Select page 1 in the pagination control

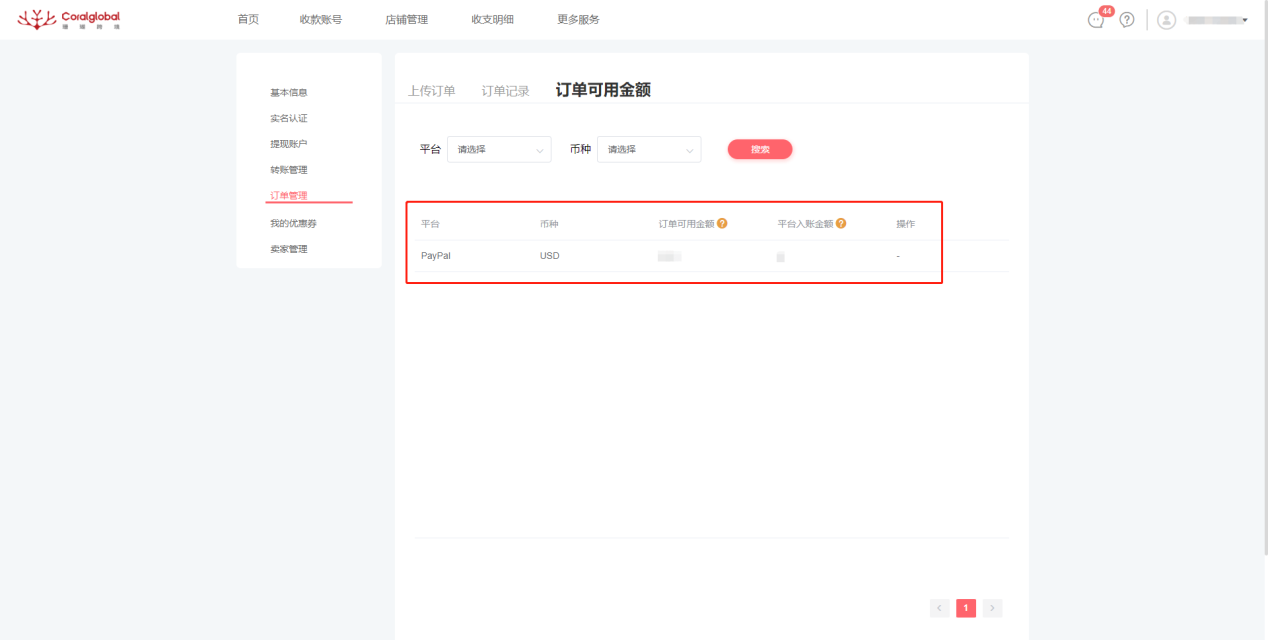[965, 608]
